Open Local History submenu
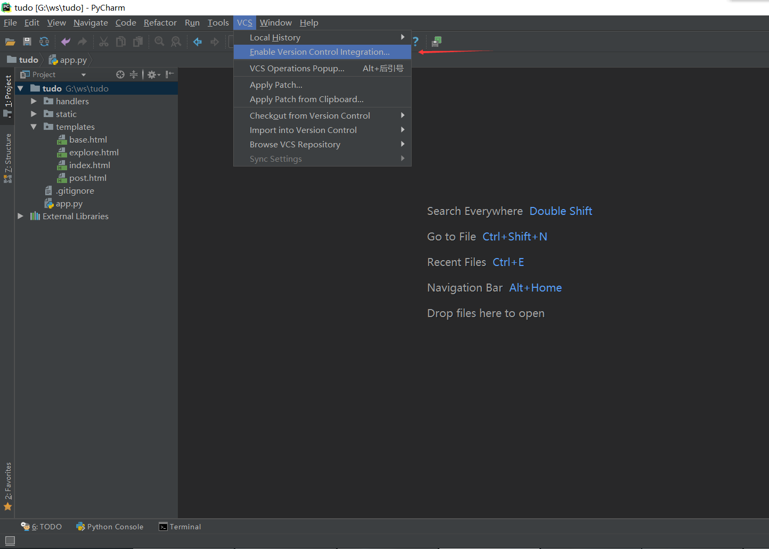Viewport: 769px width, 549px height. click(x=322, y=37)
